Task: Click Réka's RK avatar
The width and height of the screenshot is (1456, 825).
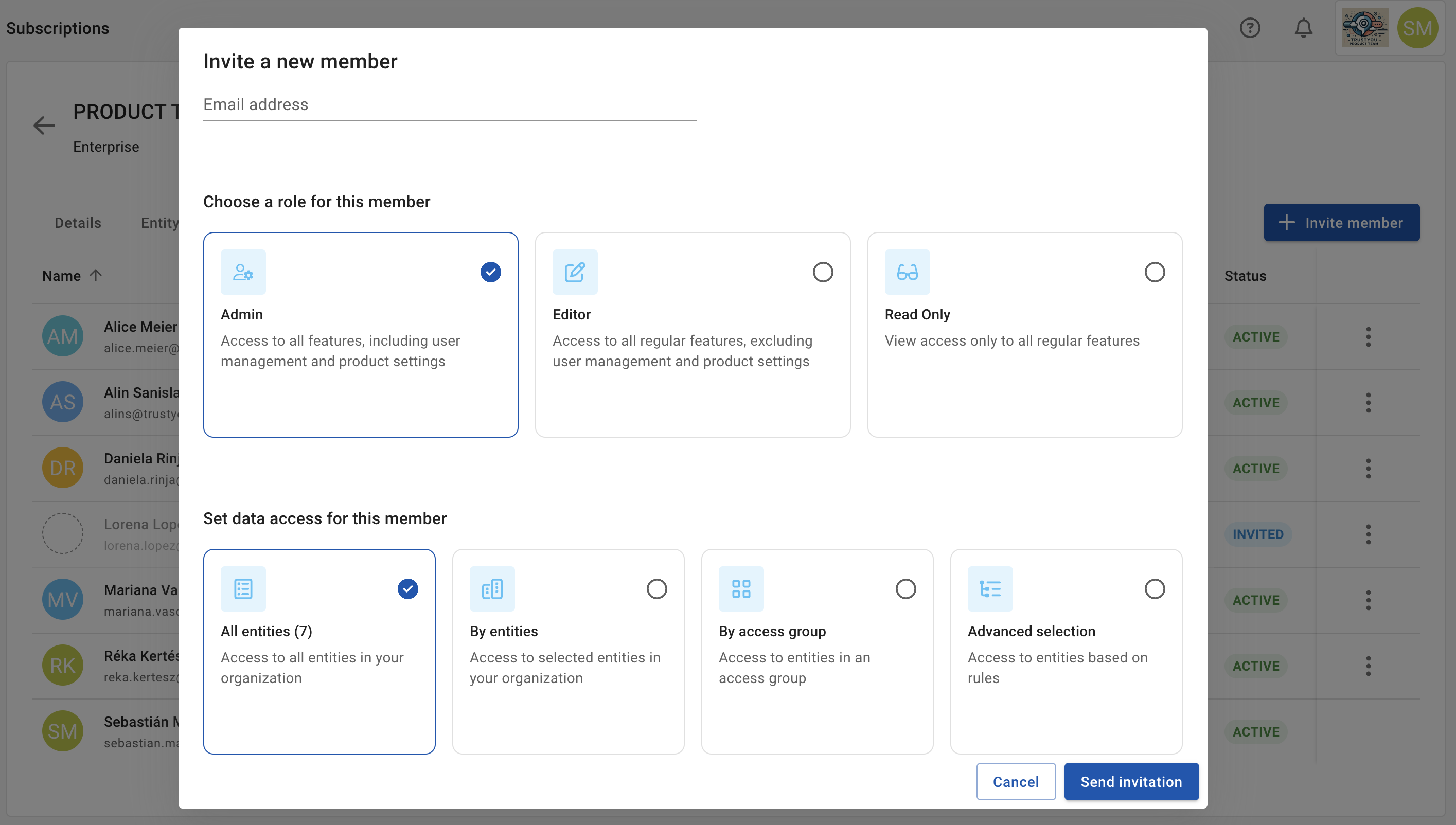Action: [62, 665]
